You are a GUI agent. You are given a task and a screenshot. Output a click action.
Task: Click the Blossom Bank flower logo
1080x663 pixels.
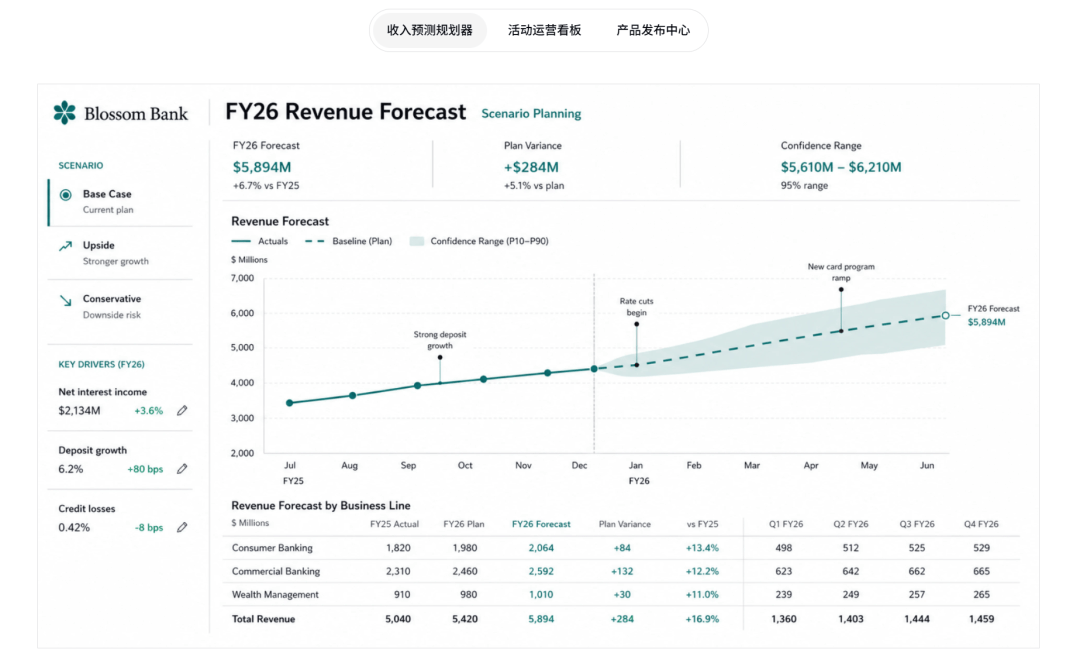(x=65, y=112)
